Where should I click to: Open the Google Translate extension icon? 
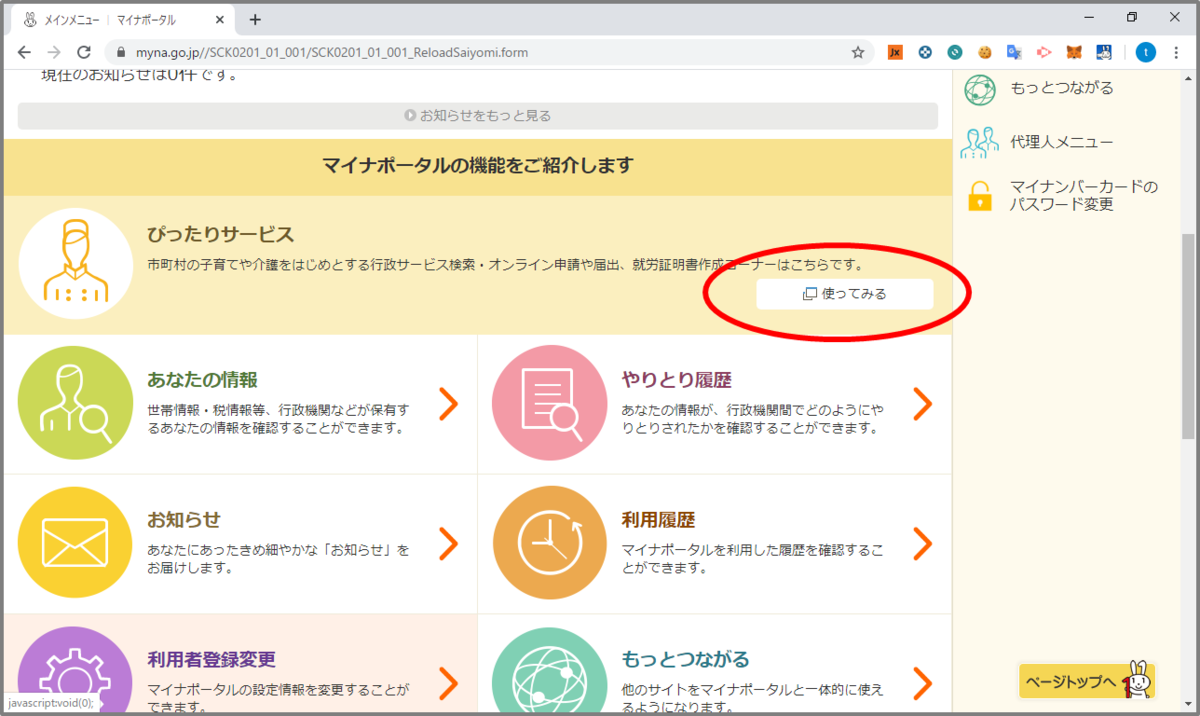[1014, 53]
